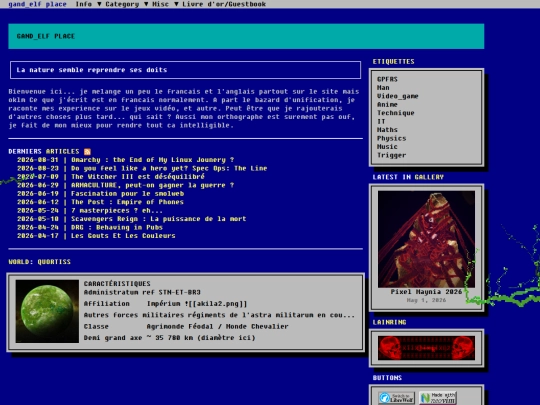Go to gand_elf place home link
Screen dimensions: 540x405
coord(37,4)
